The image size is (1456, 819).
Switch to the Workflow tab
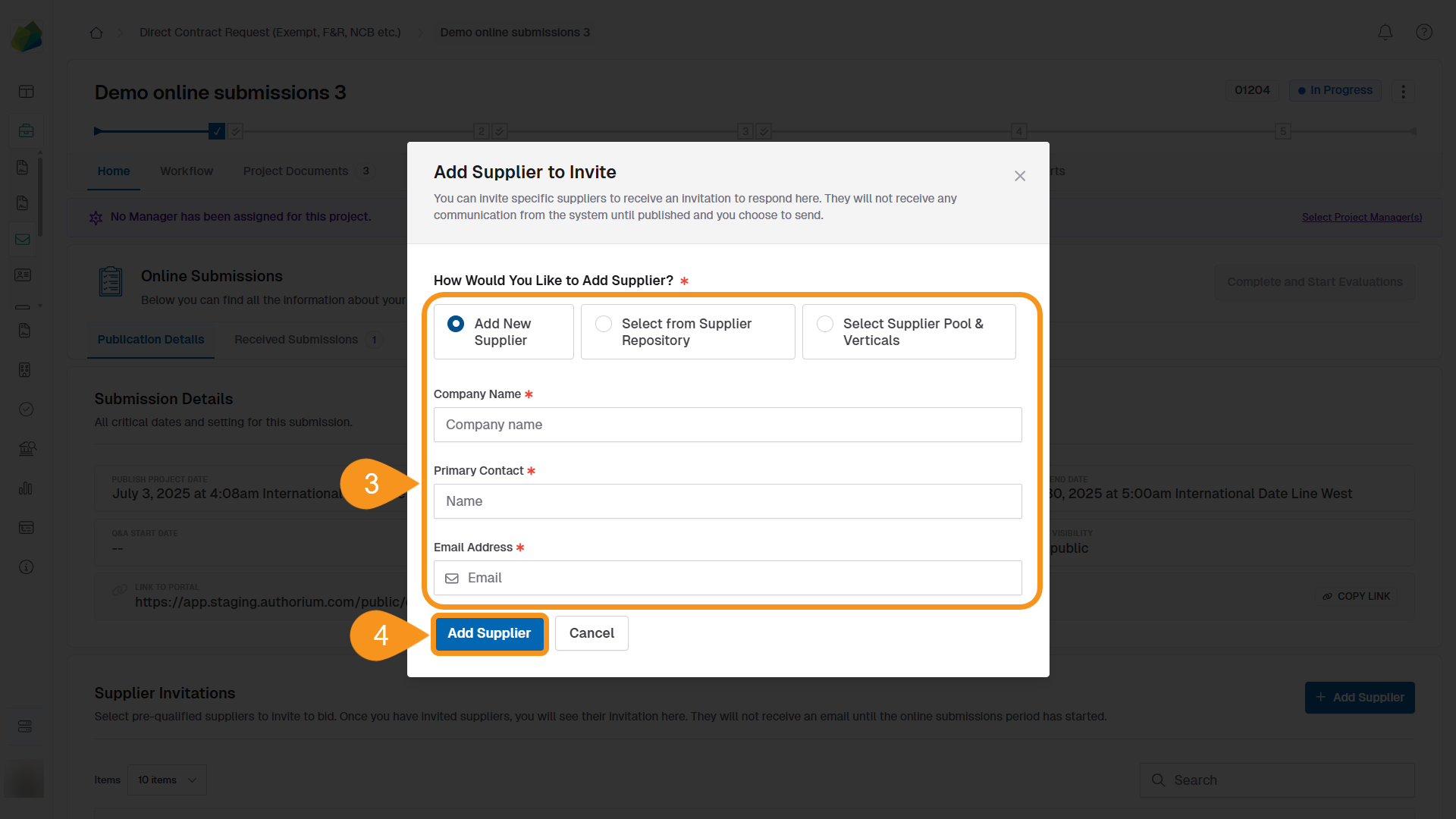(x=186, y=171)
